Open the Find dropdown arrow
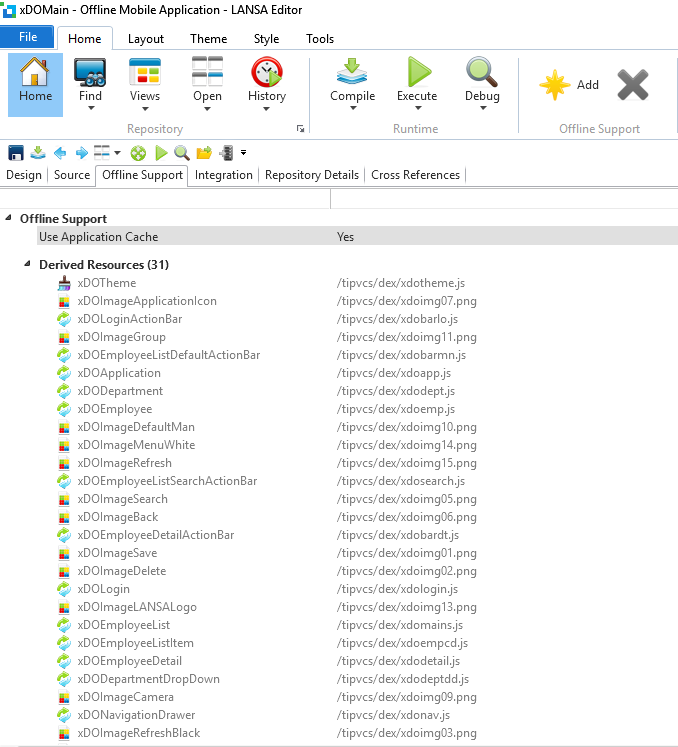The width and height of the screenshot is (678, 747). 91,108
